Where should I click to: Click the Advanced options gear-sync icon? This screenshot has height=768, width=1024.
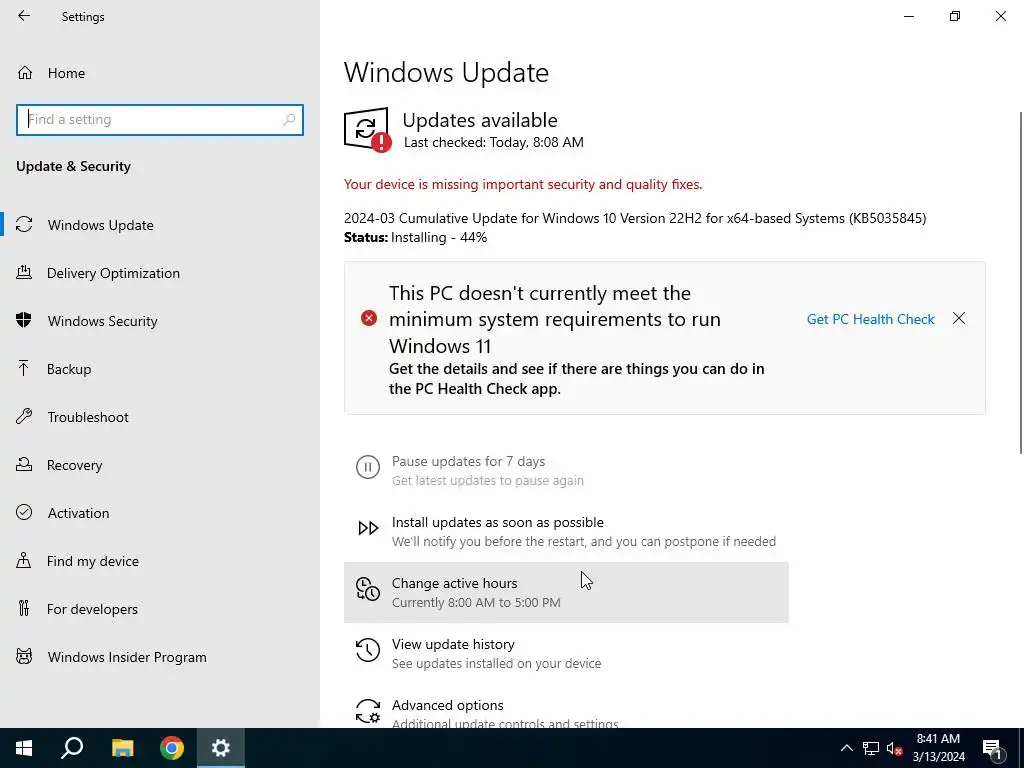[x=368, y=711]
